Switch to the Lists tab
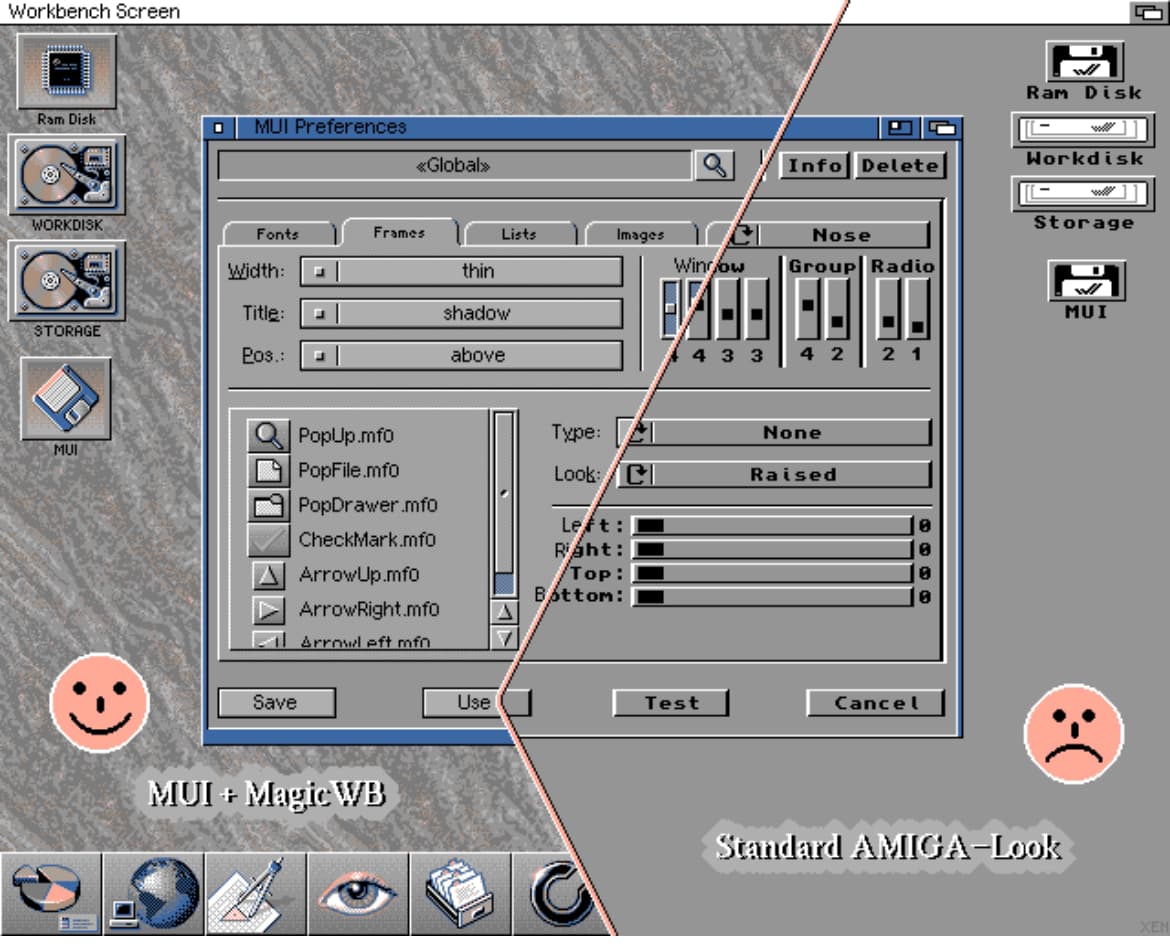 pyautogui.click(x=519, y=234)
